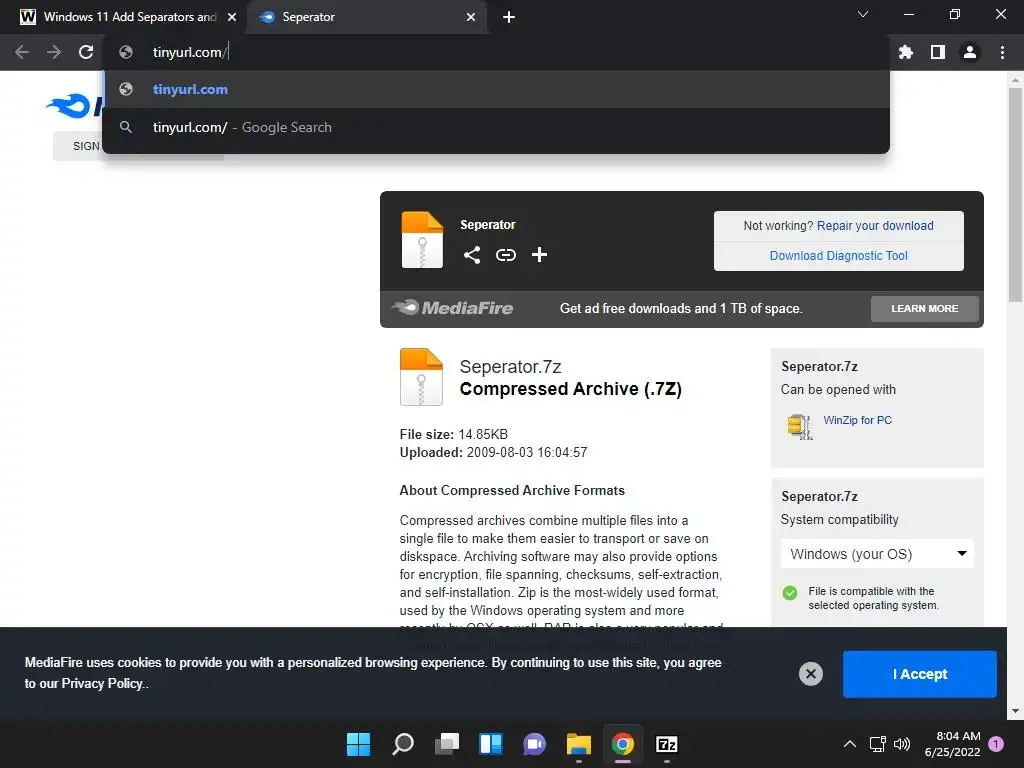Viewport: 1024px width, 768px height.
Task: Click the green compatibility checkmark icon
Action: (790, 593)
